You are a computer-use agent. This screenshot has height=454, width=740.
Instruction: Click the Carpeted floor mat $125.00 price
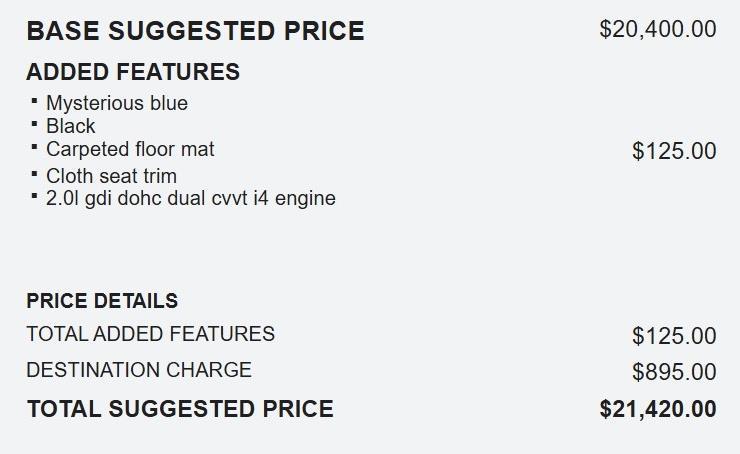click(x=673, y=151)
